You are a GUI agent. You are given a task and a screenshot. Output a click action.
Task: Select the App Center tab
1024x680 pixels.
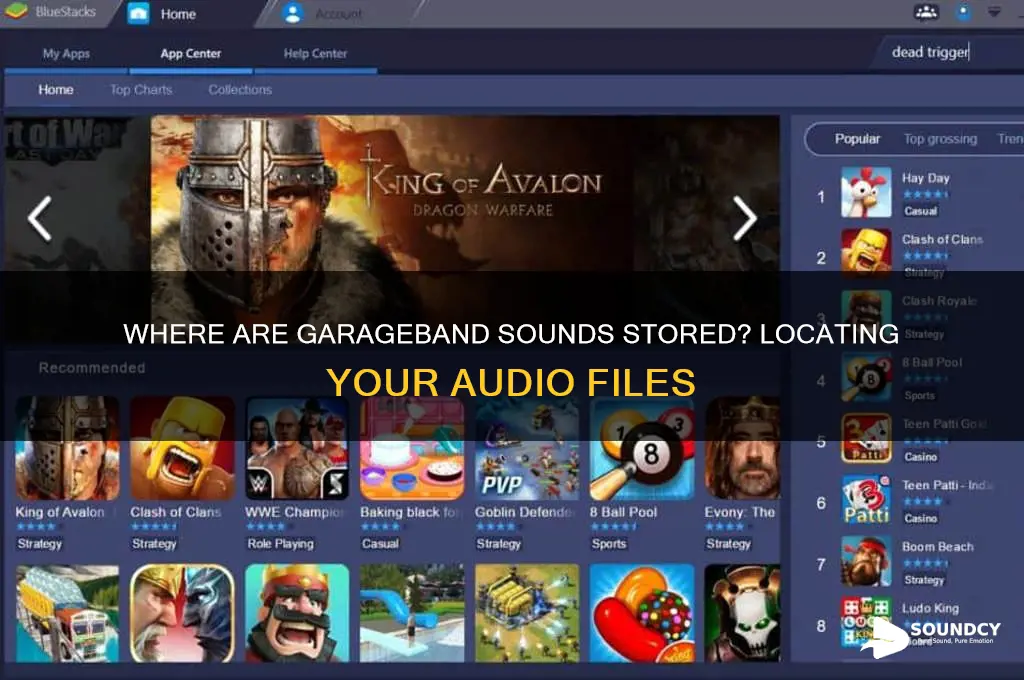[191, 54]
